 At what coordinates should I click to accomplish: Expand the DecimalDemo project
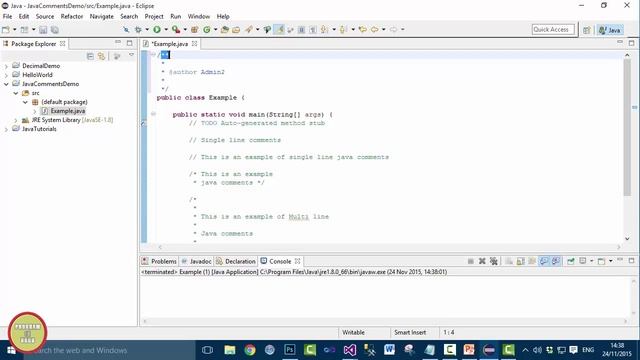(x=6, y=66)
